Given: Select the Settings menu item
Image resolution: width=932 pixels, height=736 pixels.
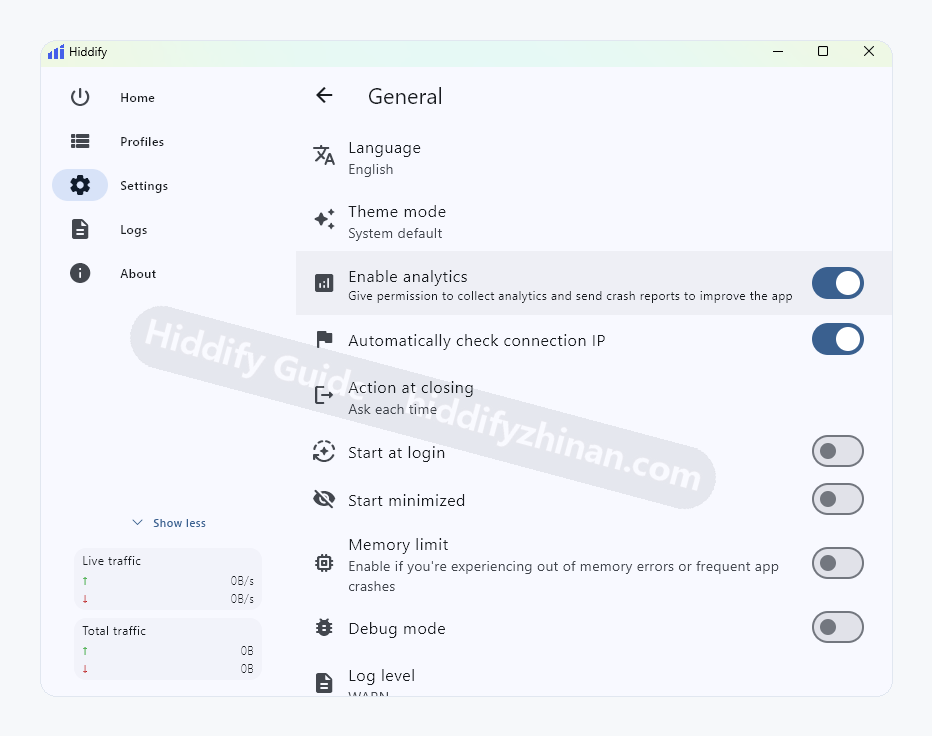Looking at the screenshot, I should [144, 185].
